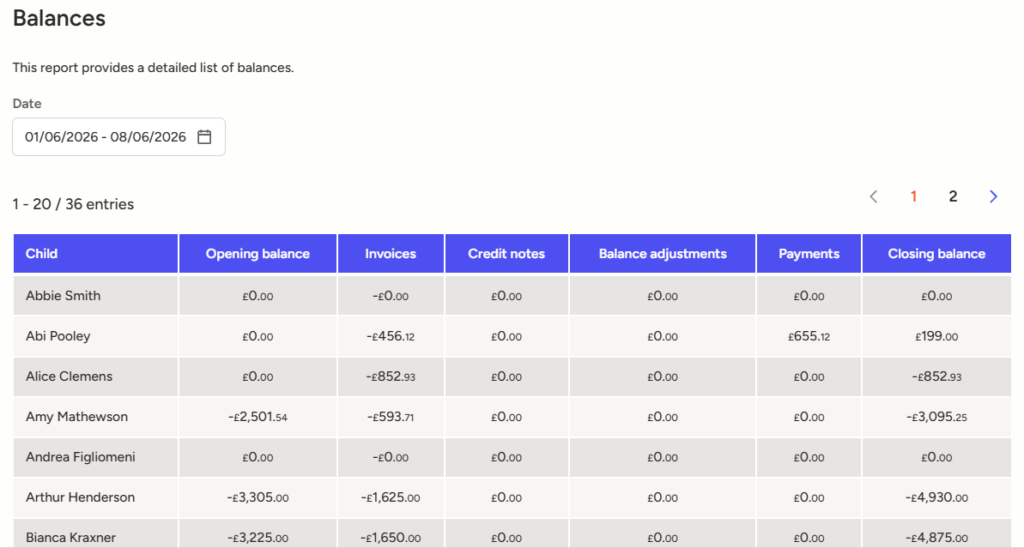Click Arthur Henderson's invoices value -£1,625.00
The width and height of the screenshot is (1024, 548).
coord(391,498)
